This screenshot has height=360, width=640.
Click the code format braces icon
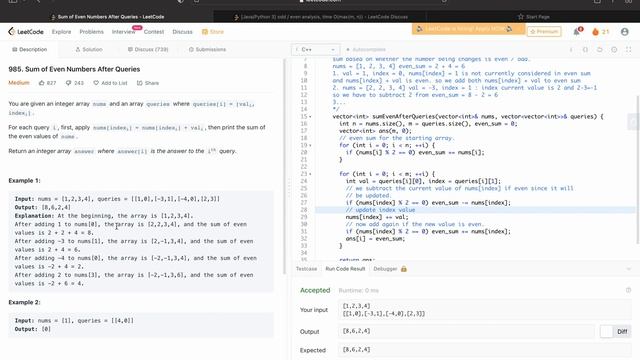[585, 49]
